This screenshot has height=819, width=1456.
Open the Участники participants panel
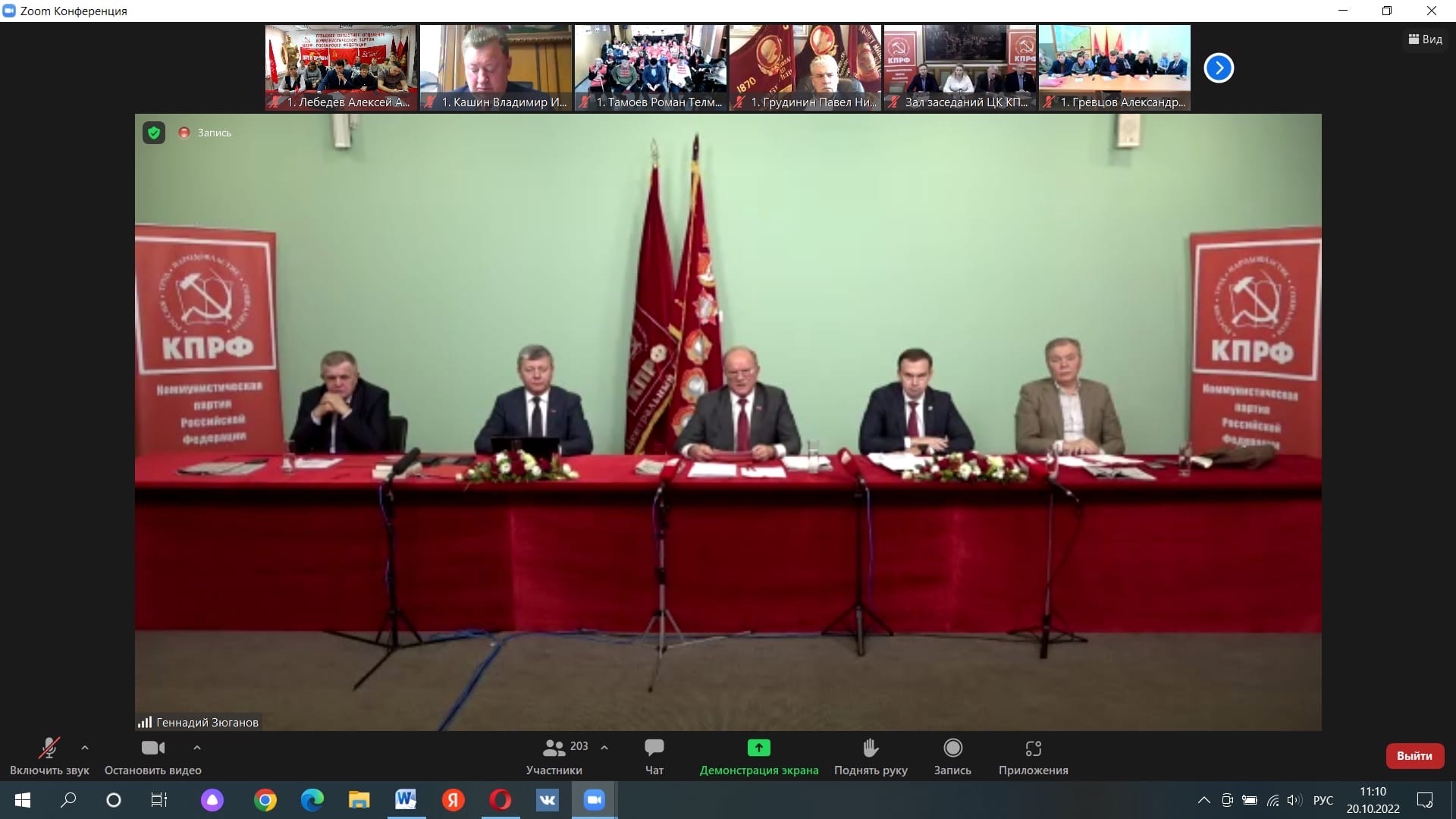click(554, 757)
